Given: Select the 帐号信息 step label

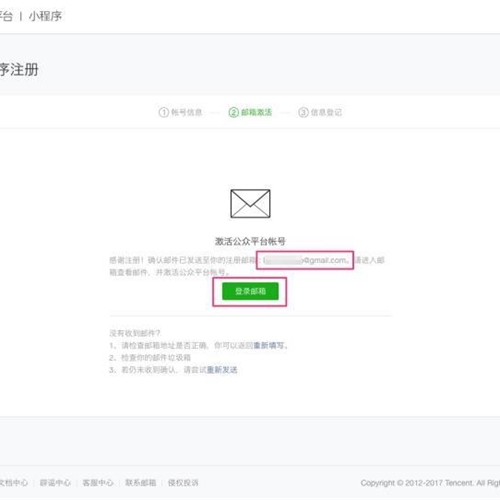Looking at the screenshot, I should click(x=187, y=112).
